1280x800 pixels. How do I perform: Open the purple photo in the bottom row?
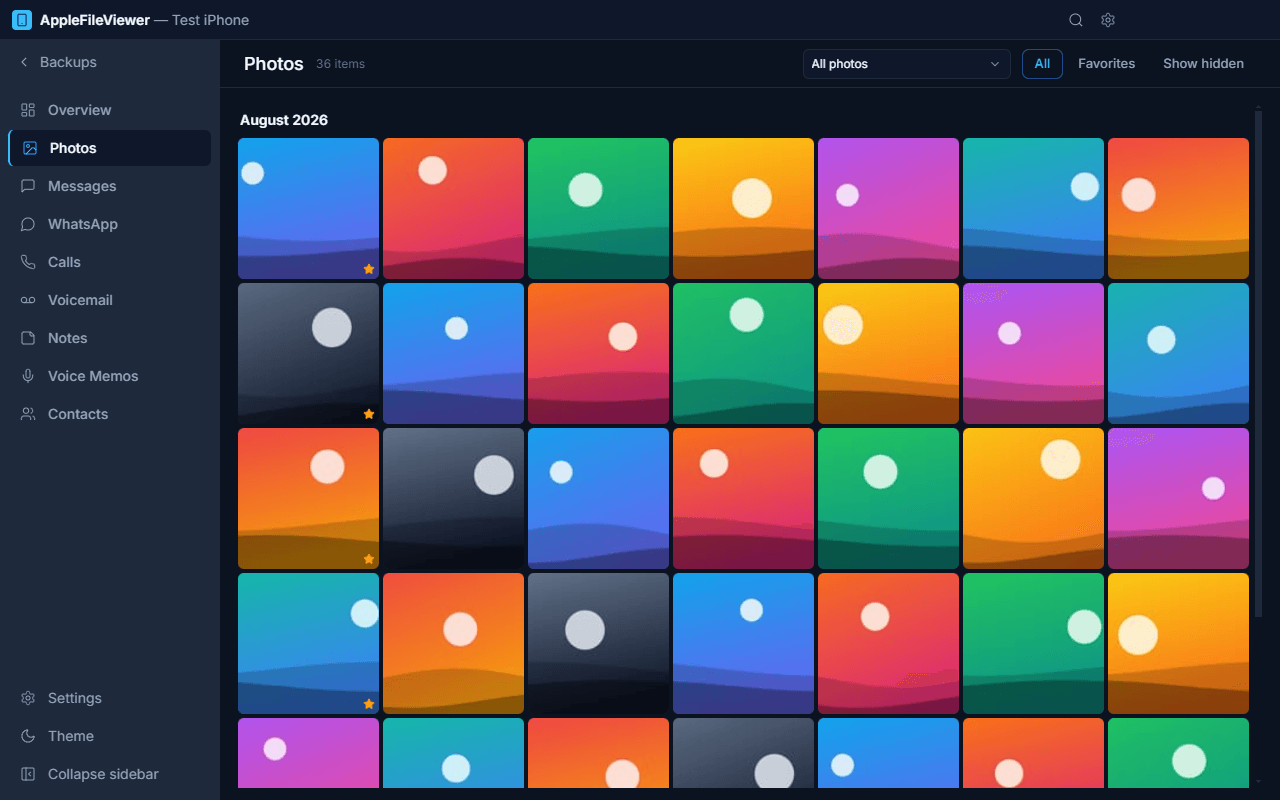pyautogui.click(x=308, y=753)
